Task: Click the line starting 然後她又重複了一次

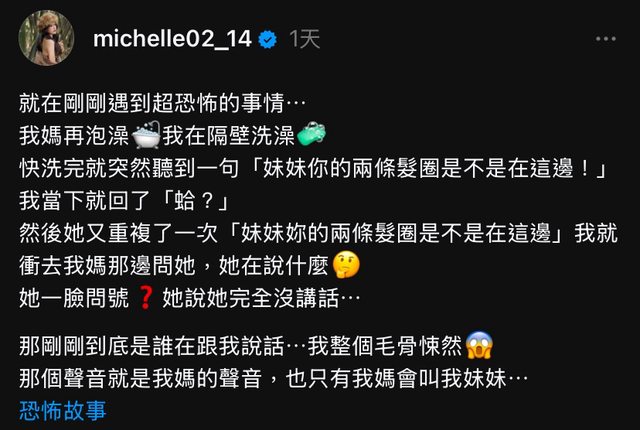Action: [x=318, y=233]
